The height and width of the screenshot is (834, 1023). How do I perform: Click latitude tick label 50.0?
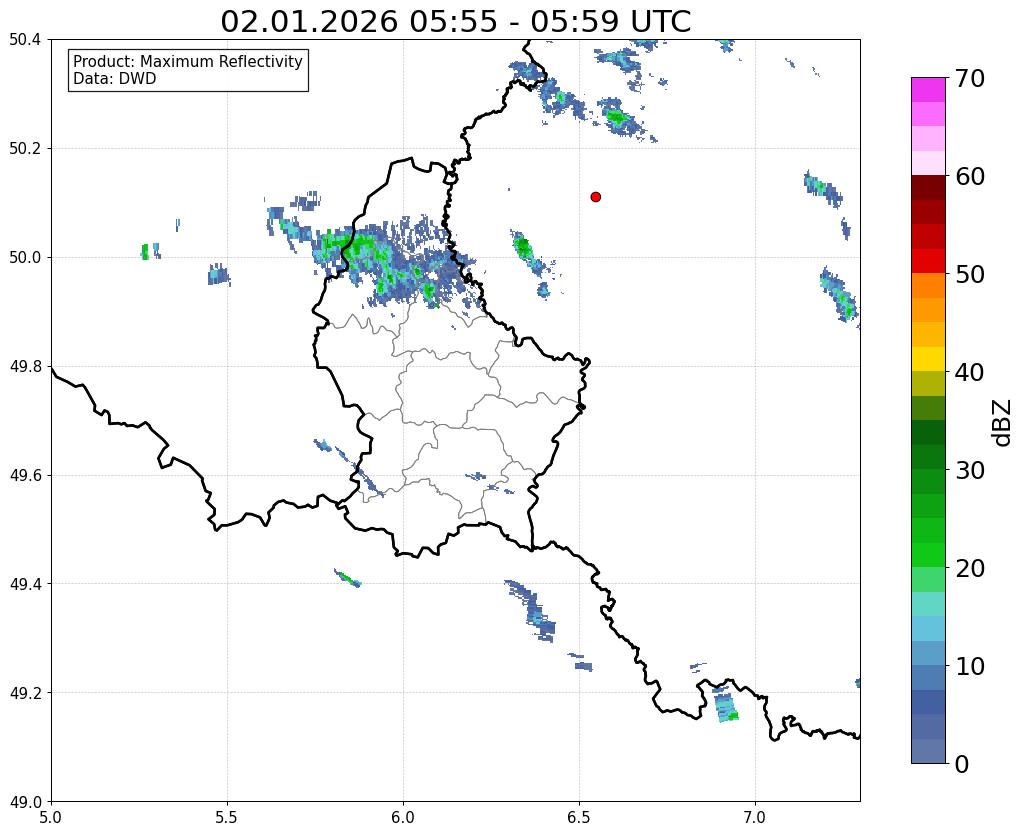click(25, 258)
